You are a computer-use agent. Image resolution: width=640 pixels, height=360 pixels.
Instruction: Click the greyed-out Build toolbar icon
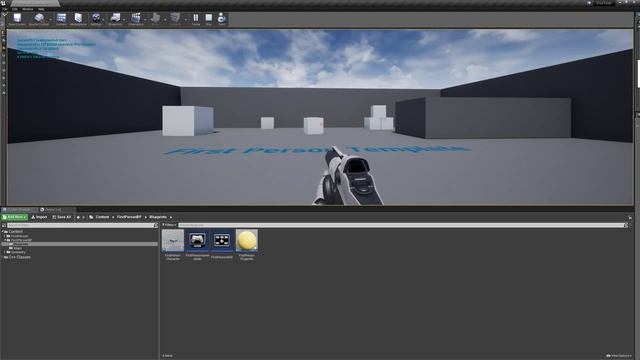155,18
